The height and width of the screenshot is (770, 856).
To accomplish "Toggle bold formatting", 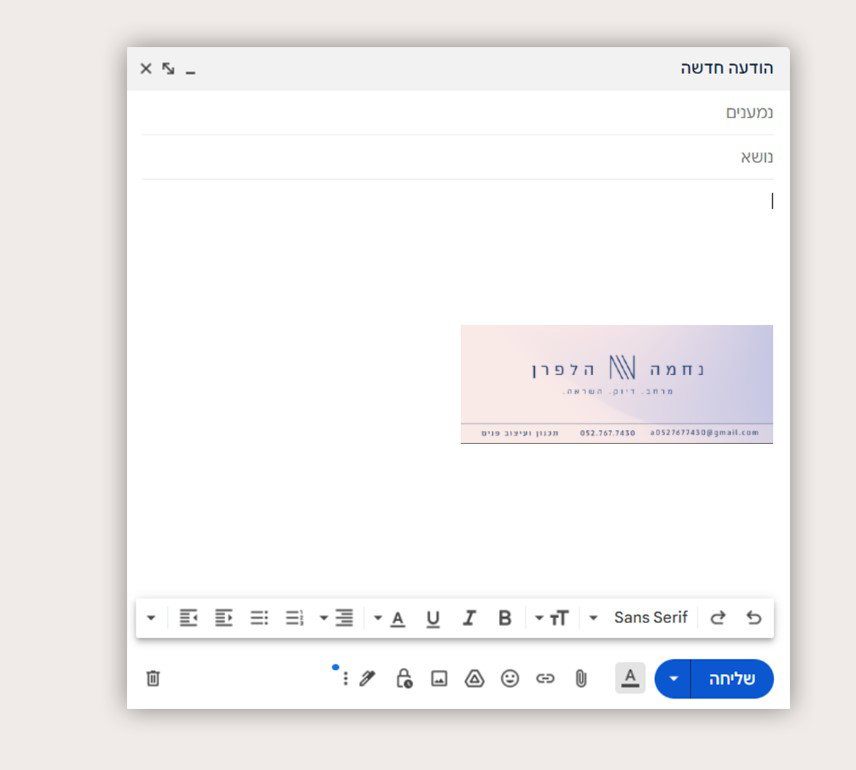I will 505,618.
